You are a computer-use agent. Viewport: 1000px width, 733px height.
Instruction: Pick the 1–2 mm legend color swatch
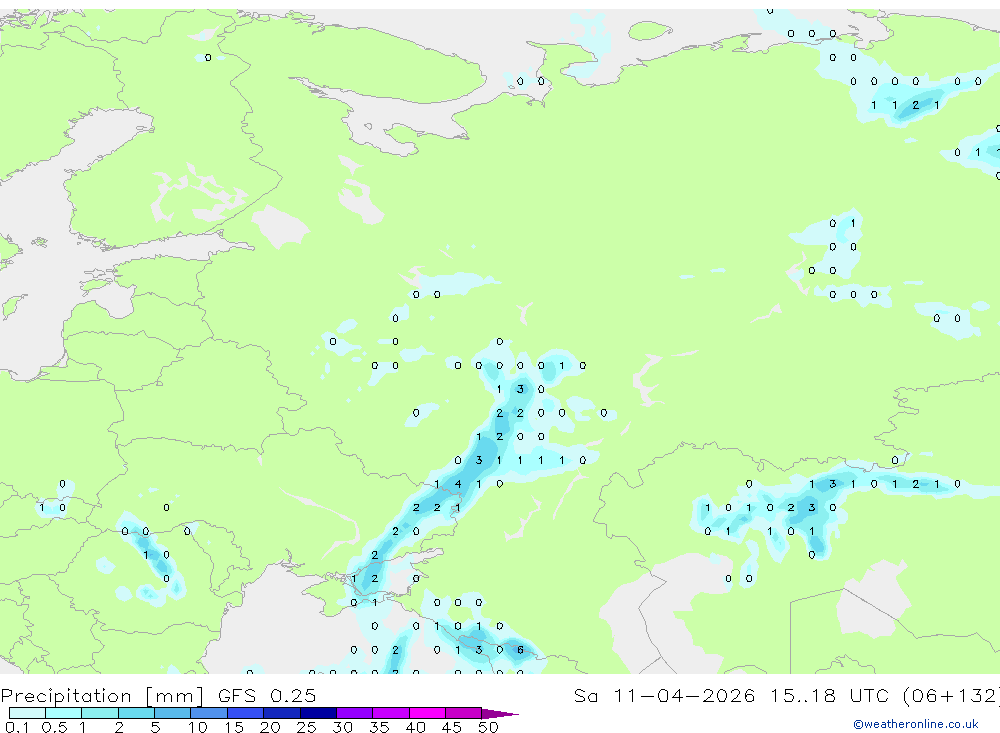pos(100,713)
